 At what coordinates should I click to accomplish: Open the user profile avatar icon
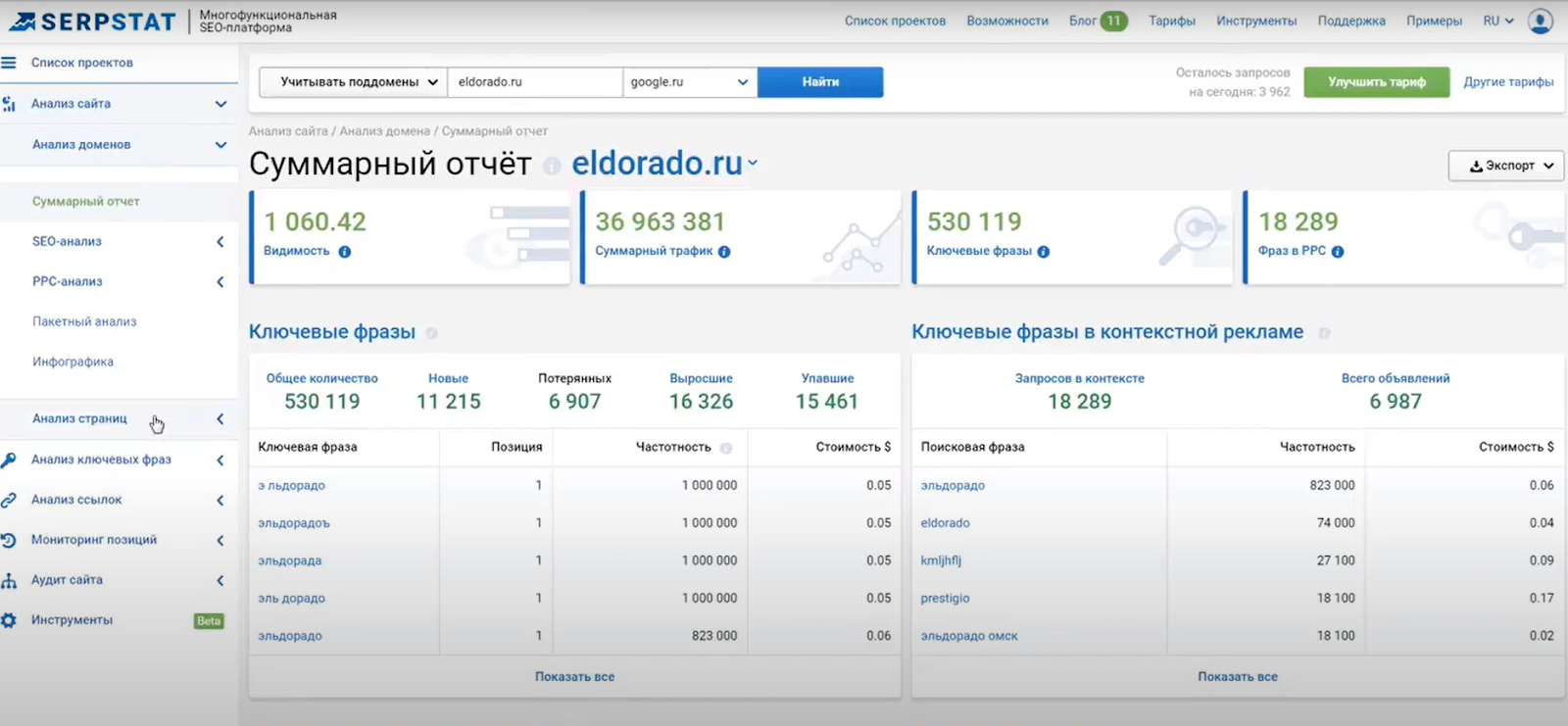[1541, 21]
